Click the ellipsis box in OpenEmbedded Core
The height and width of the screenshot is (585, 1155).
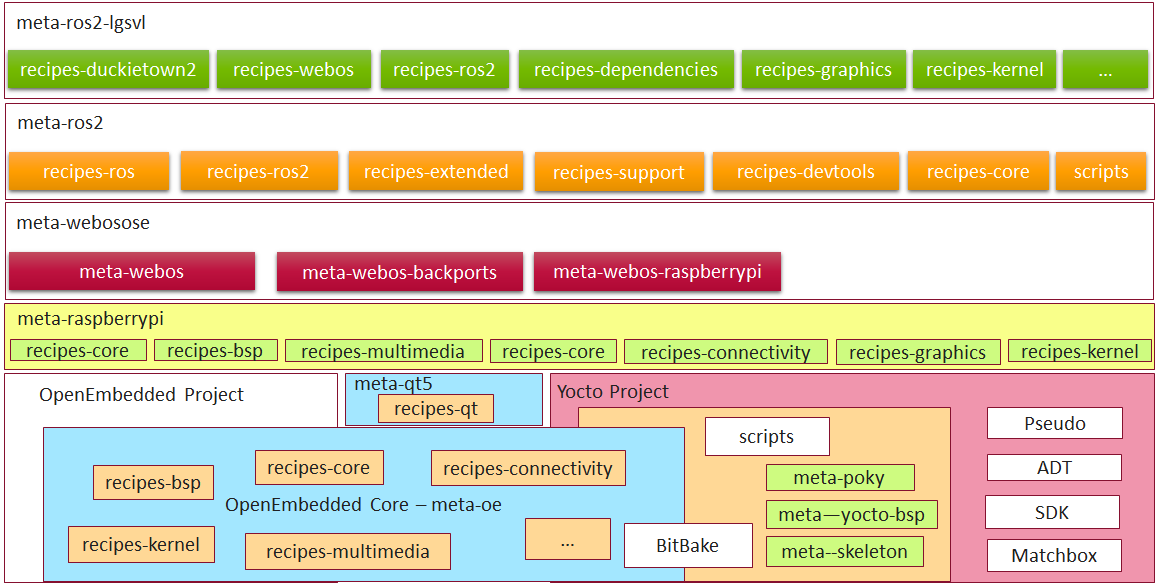[567, 539]
